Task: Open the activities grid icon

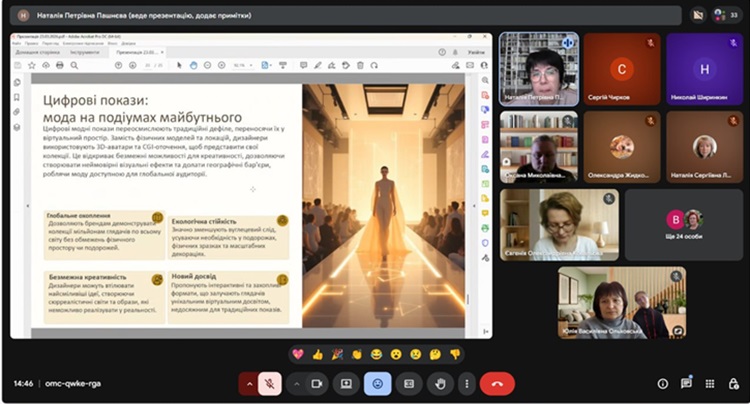Action: point(709,383)
